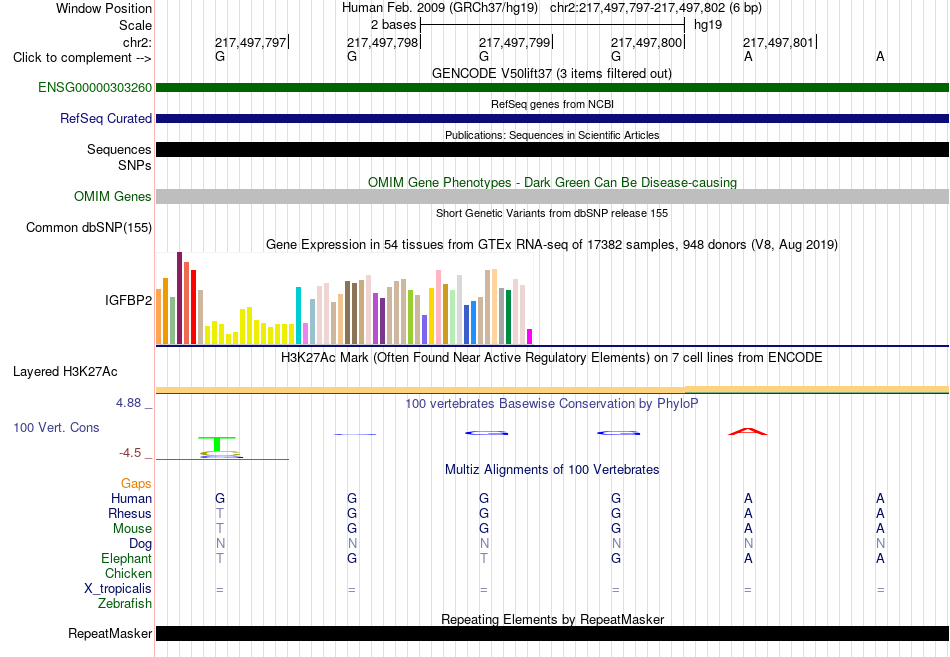The height and width of the screenshot is (657, 950).
Task: Click the GTEx "Gene Expression in 54 tissues" title
Action: tap(552, 244)
